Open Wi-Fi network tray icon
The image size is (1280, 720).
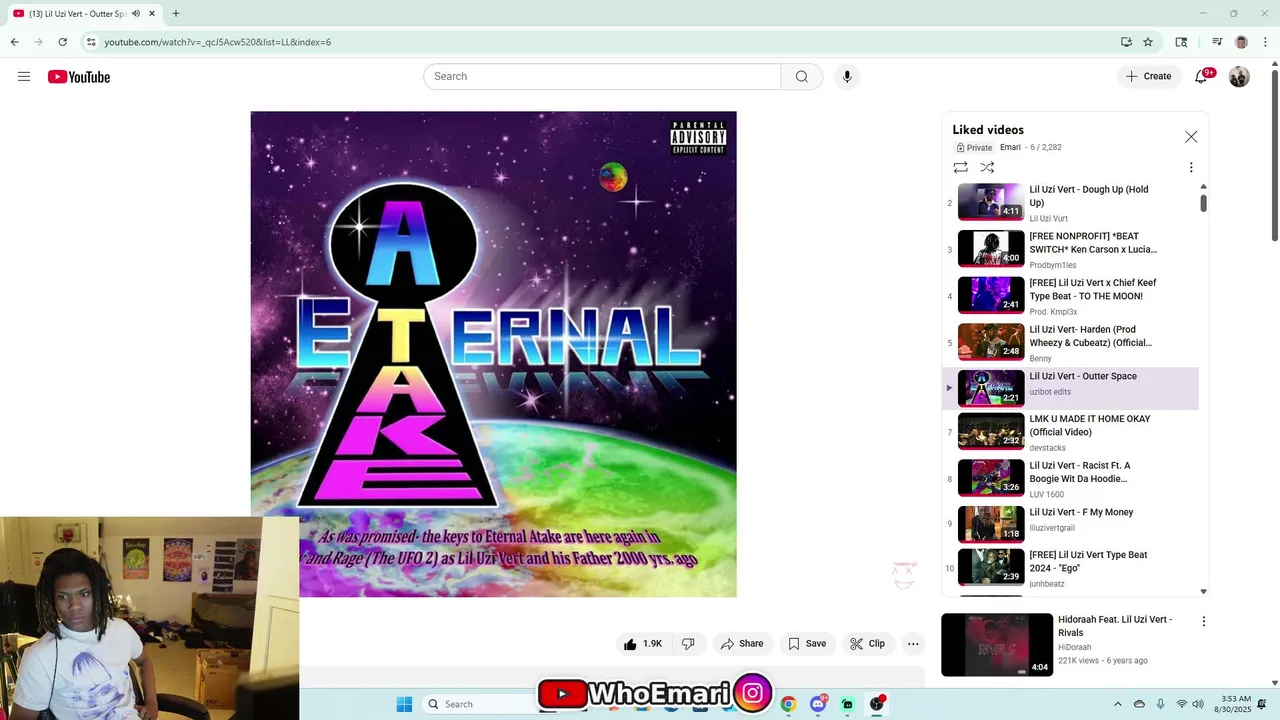click(1181, 704)
